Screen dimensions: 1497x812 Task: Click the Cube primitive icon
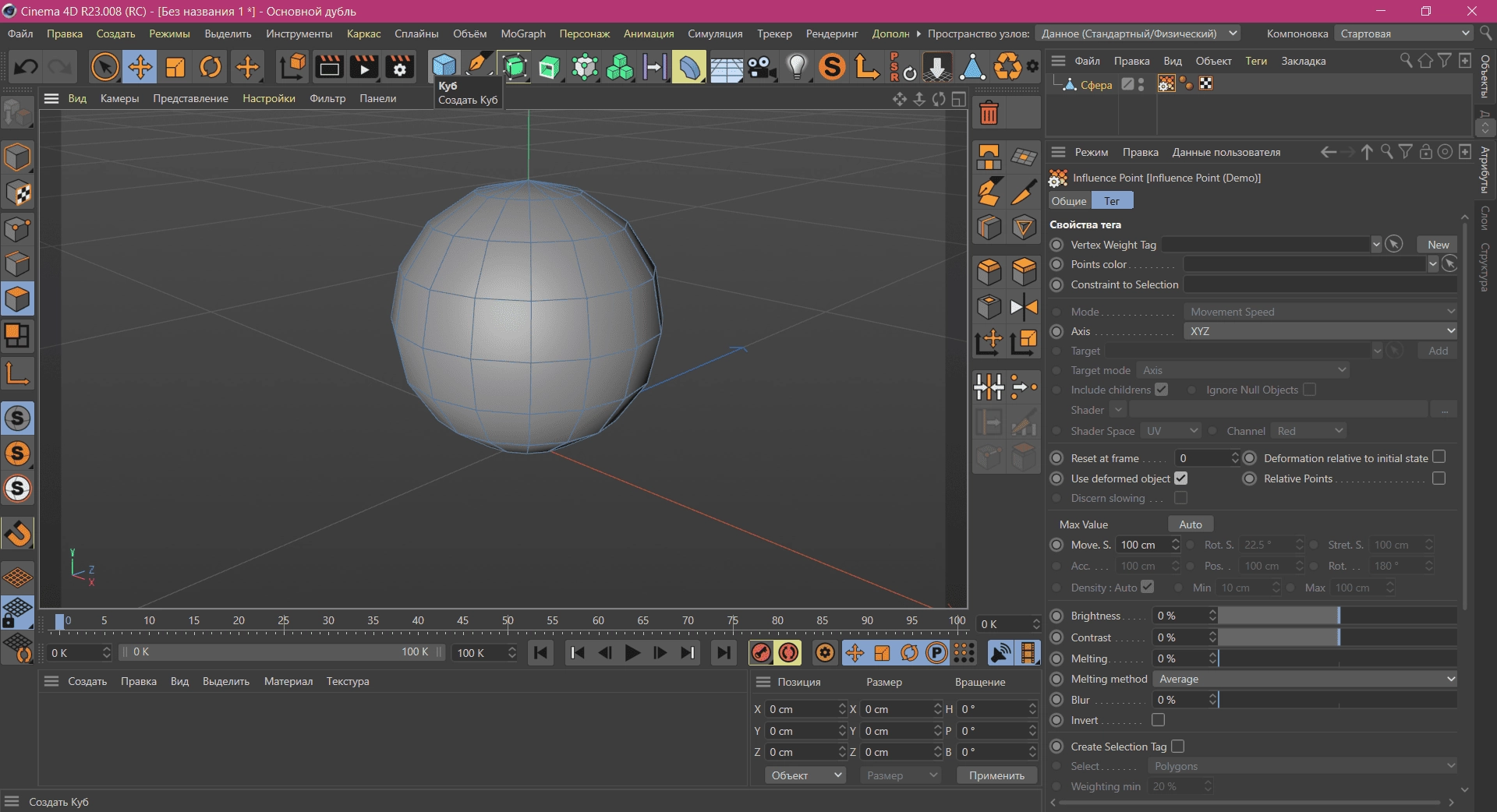click(444, 66)
